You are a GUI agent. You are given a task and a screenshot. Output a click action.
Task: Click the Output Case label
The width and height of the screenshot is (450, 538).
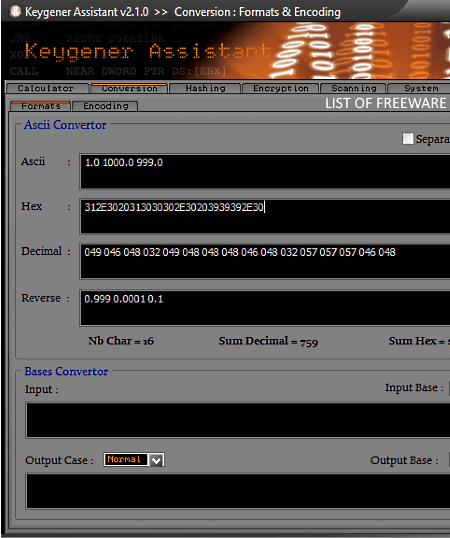tap(59, 460)
